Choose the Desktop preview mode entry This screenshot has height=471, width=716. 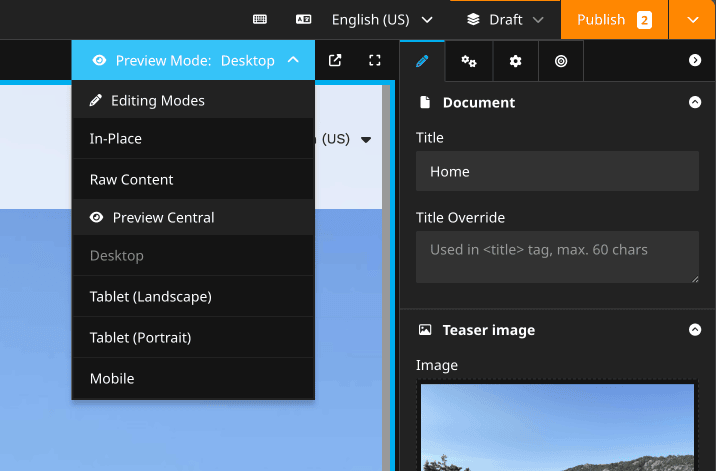tap(193, 255)
